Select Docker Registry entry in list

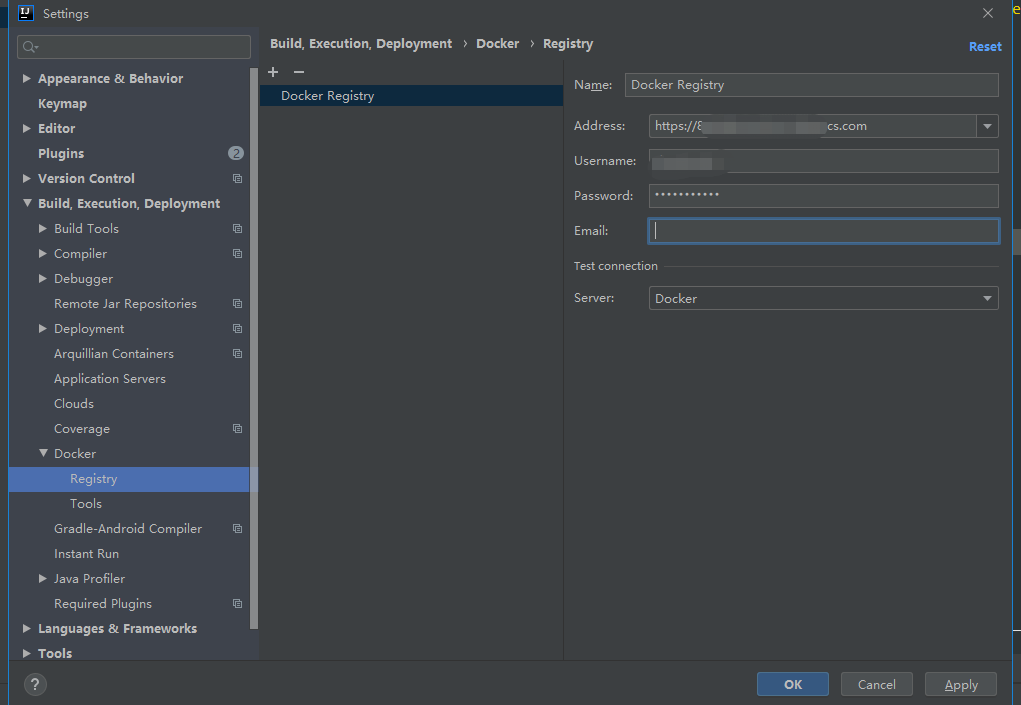411,96
